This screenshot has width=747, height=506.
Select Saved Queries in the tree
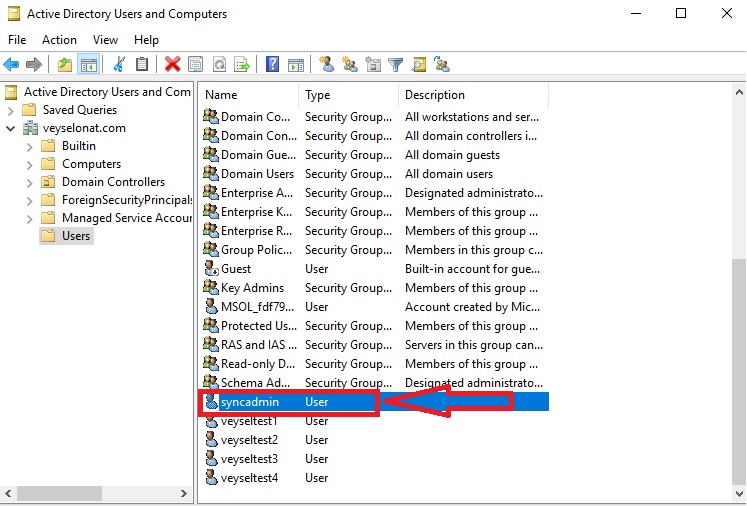[70, 110]
